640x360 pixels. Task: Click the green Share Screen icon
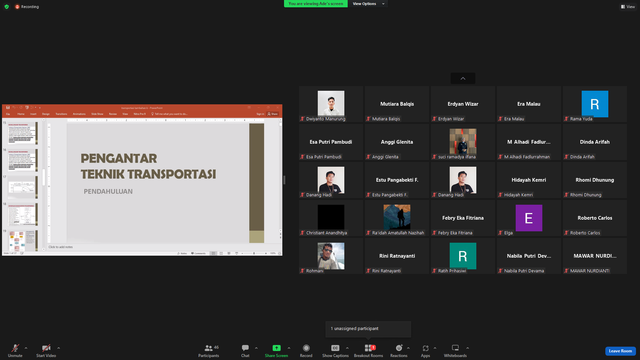point(276,348)
